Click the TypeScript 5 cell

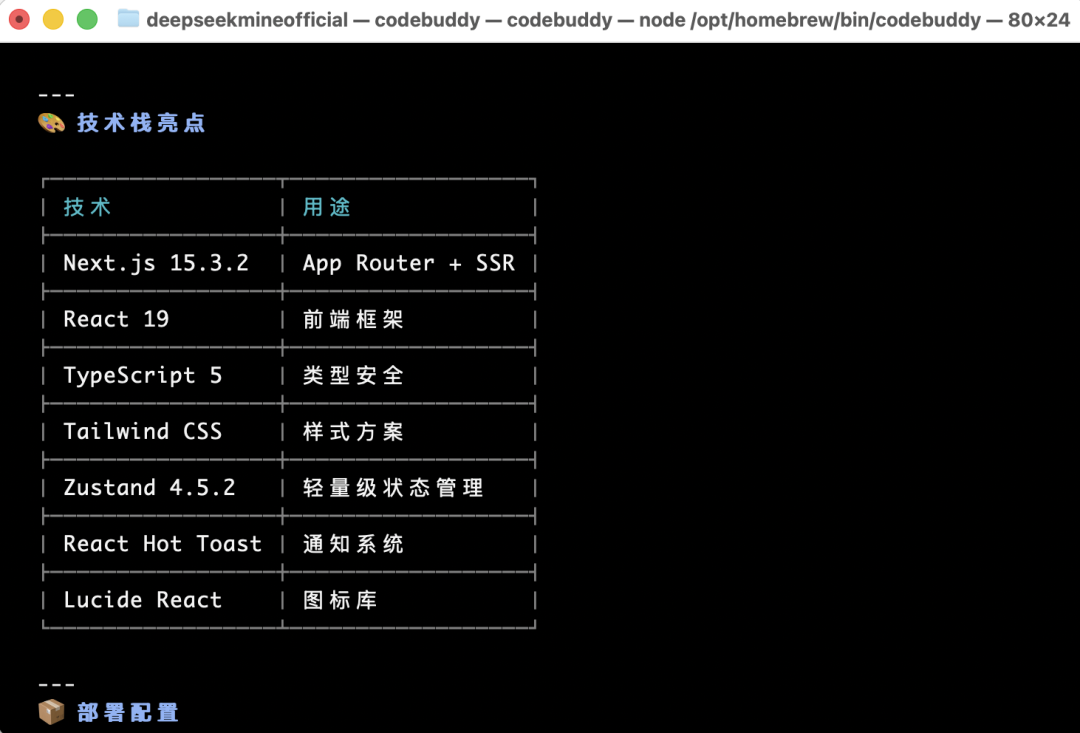142,375
